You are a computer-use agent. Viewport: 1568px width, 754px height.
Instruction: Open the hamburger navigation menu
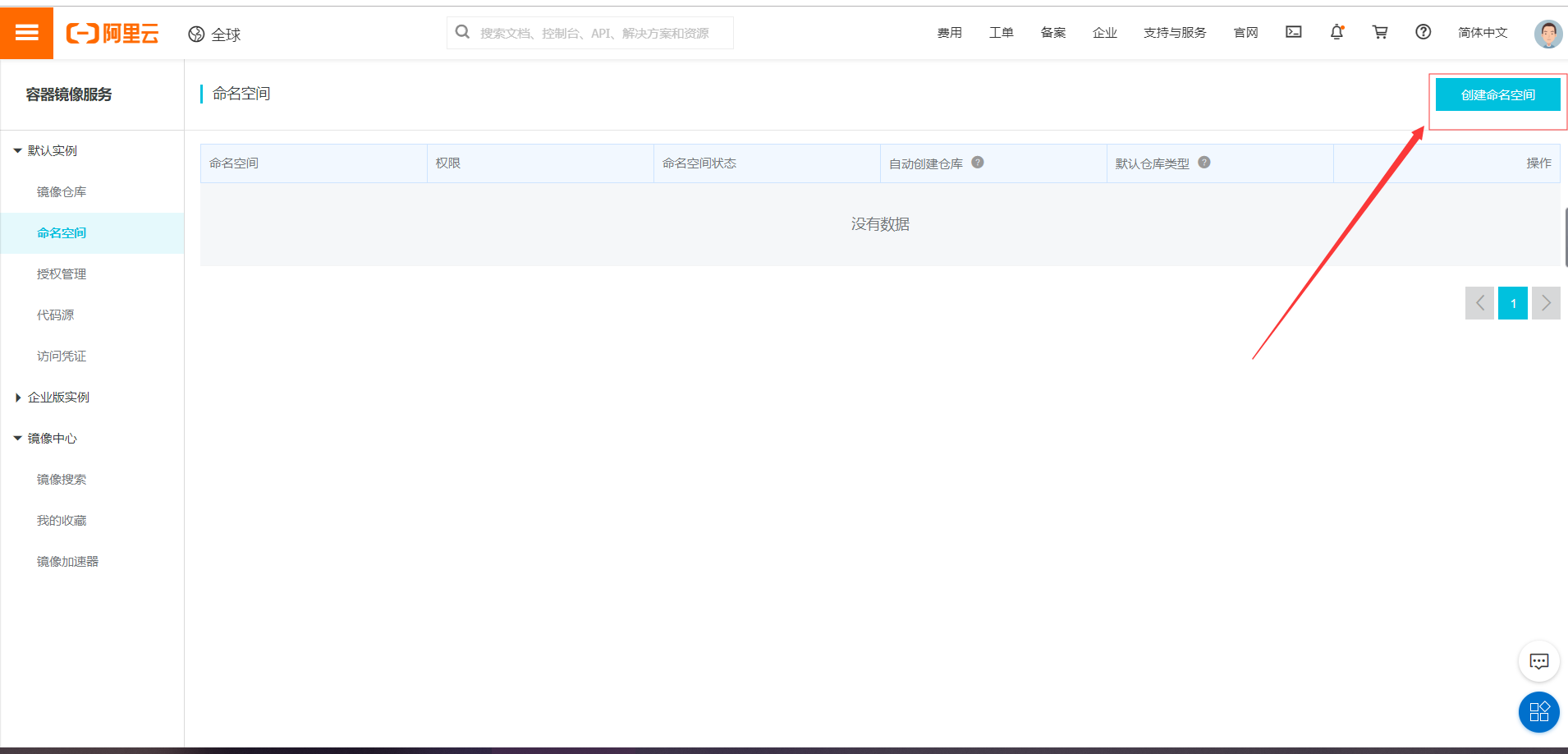point(27,33)
